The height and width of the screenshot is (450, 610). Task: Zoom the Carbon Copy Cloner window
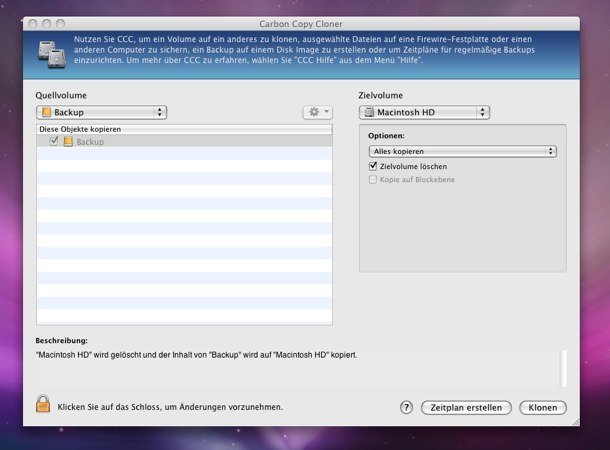(60, 24)
